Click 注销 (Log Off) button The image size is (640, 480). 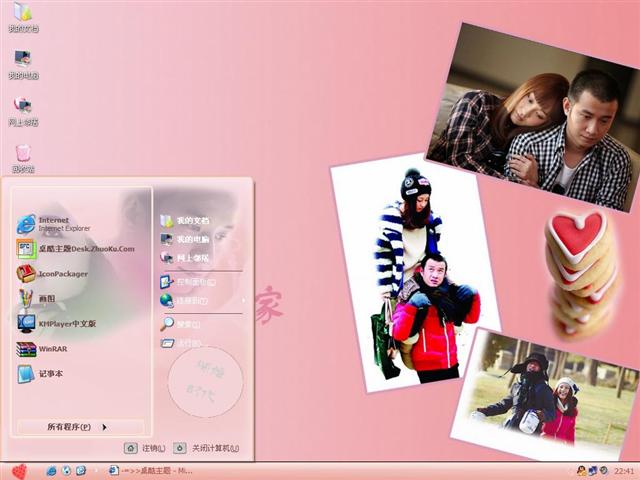coord(145,448)
